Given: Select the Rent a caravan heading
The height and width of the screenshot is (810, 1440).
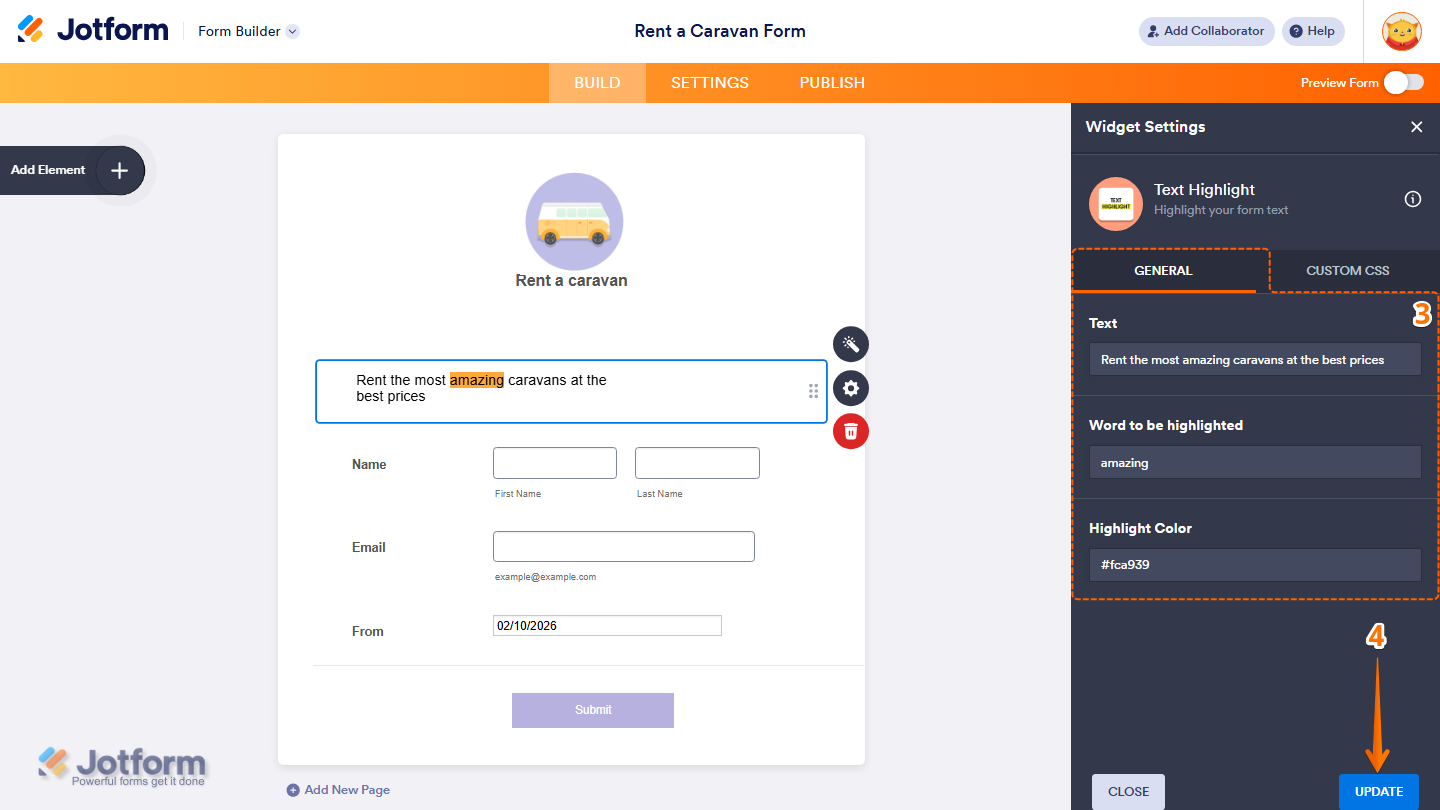Looking at the screenshot, I should pos(572,281).
